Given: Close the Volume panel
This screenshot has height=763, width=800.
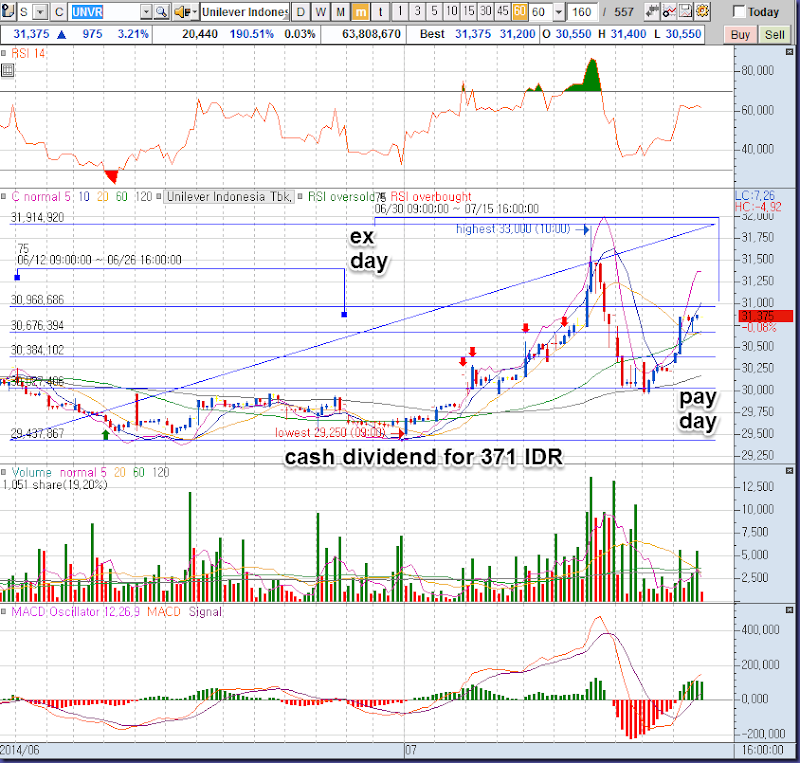Looking at the screenshot, I should coord(789,471).
